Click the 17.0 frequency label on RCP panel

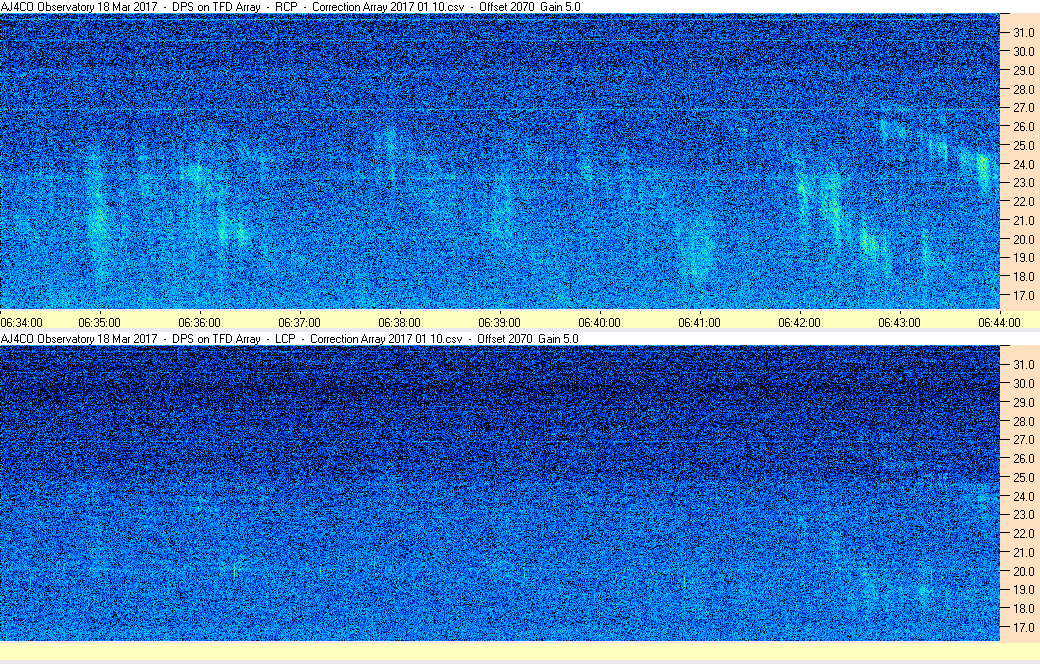(1023, 295)
